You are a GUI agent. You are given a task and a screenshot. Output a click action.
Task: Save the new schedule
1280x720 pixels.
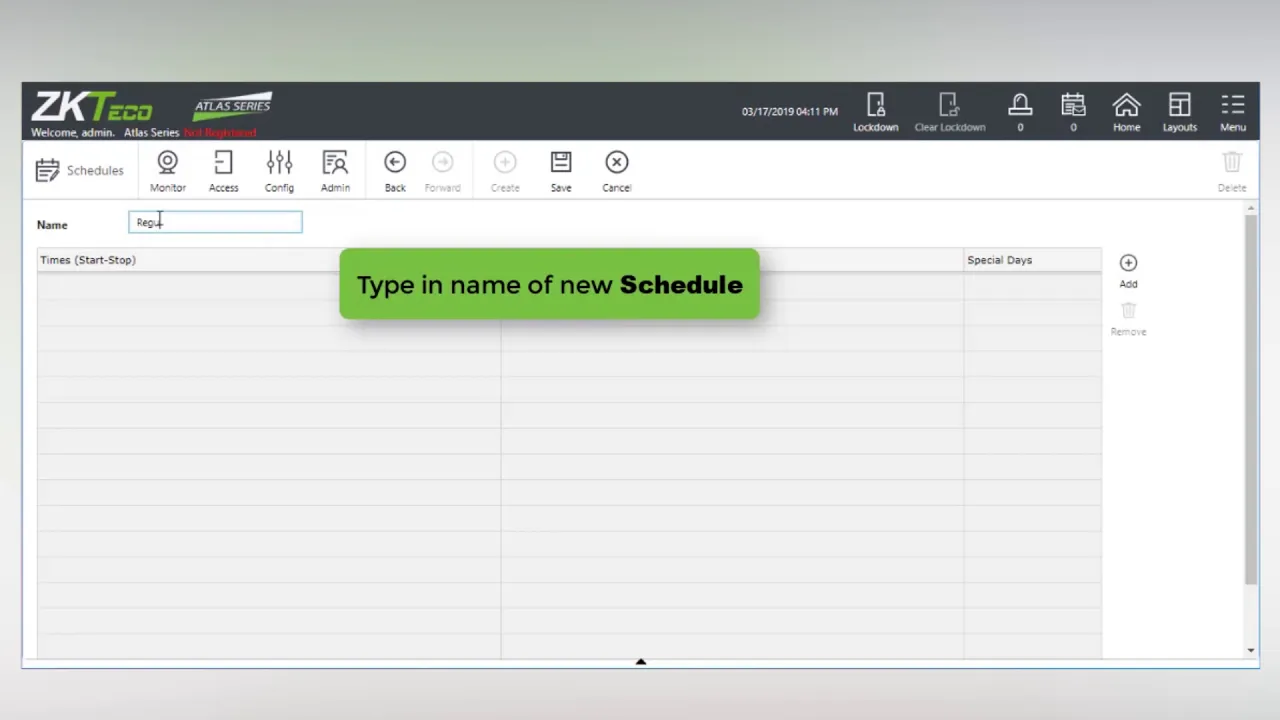coord(561,170)
